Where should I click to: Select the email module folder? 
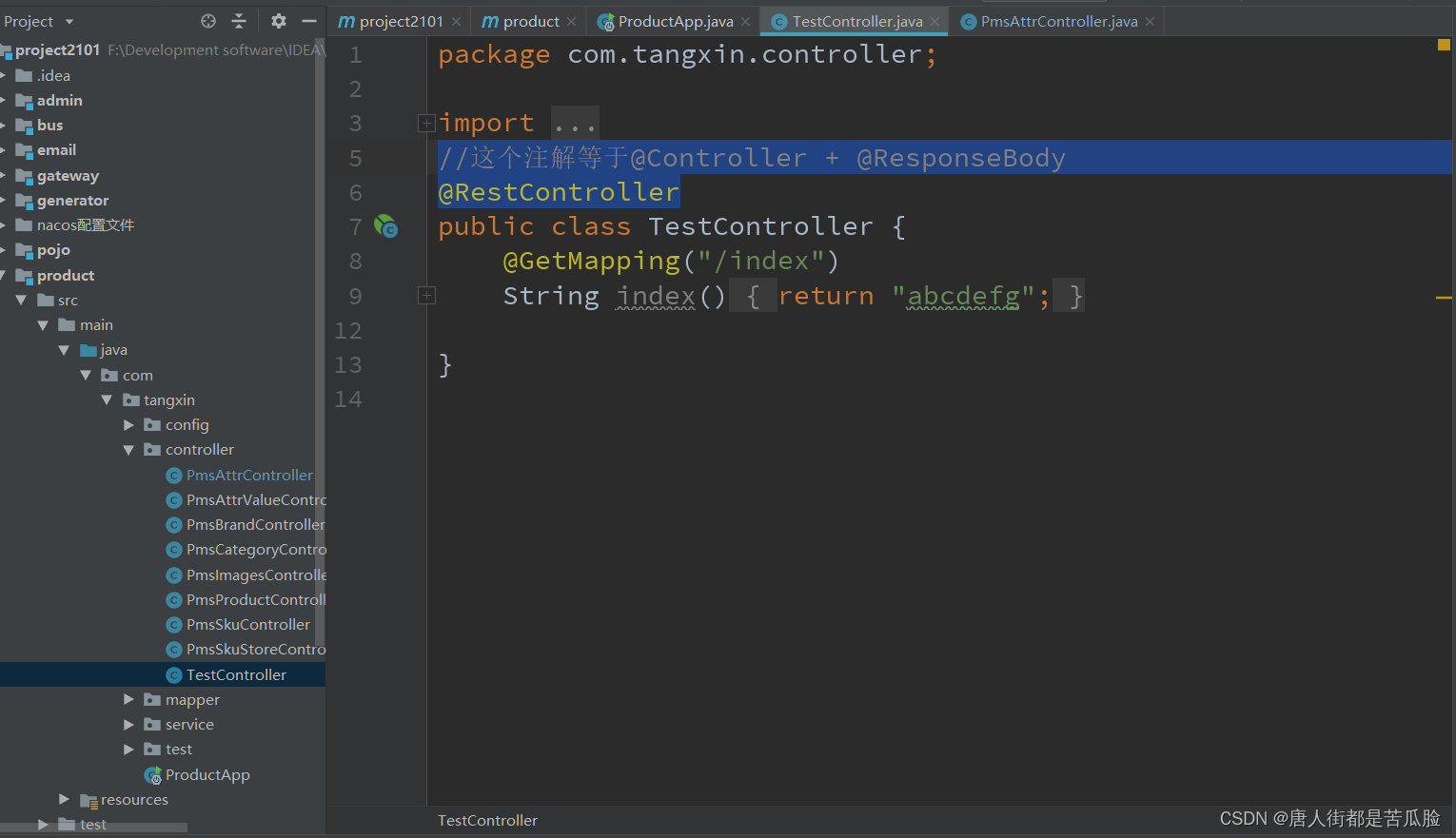(56, 150)
